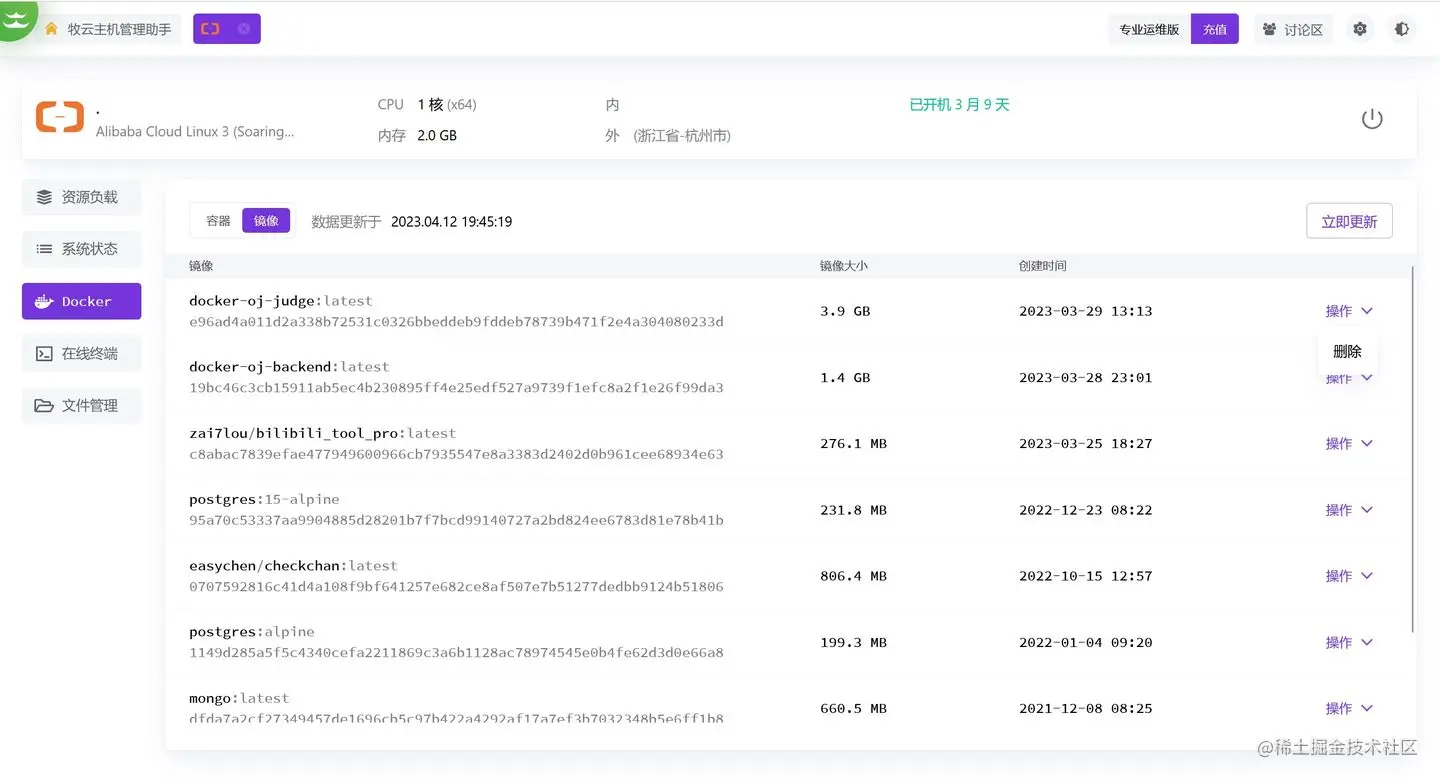Click the 专业运维版 label
Screen dimensions: 1440x780
coord(1149,29)
